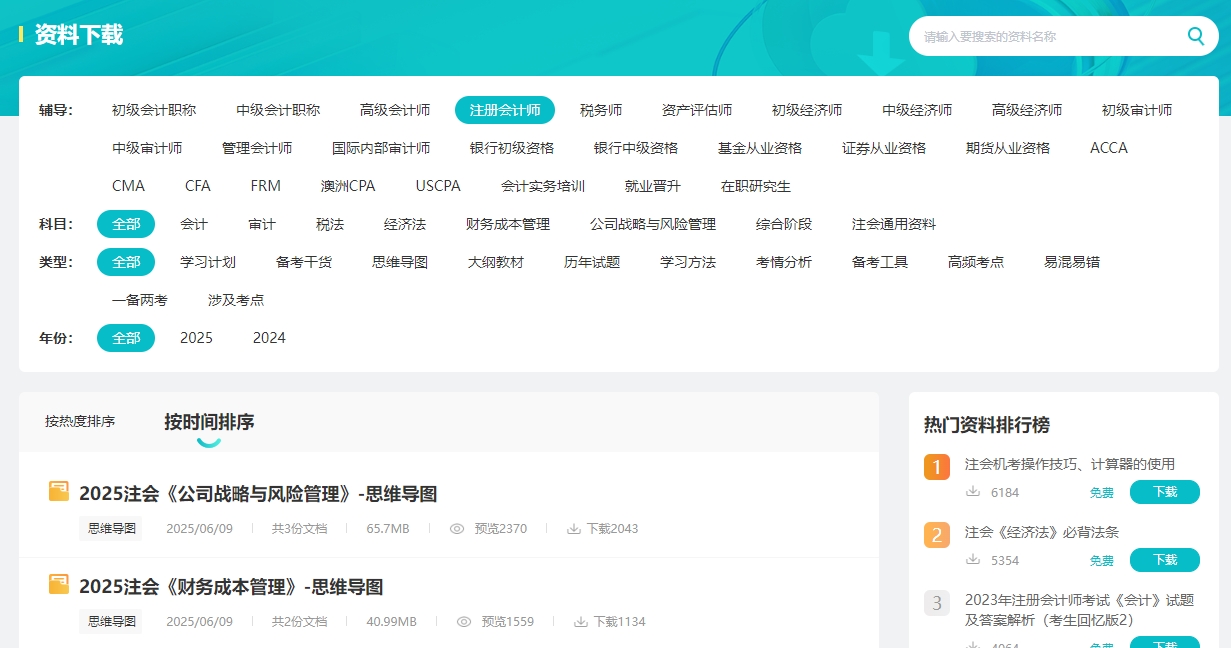Click the 下载 button for 注会《经济法》必背法条

[x=1164, y=560]
